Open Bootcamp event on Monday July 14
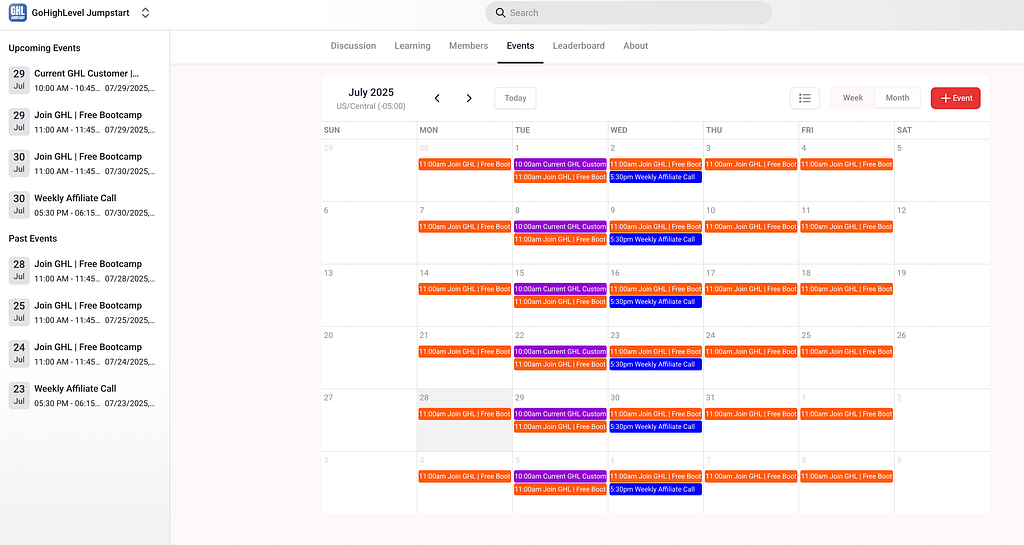 pos(464,289)
